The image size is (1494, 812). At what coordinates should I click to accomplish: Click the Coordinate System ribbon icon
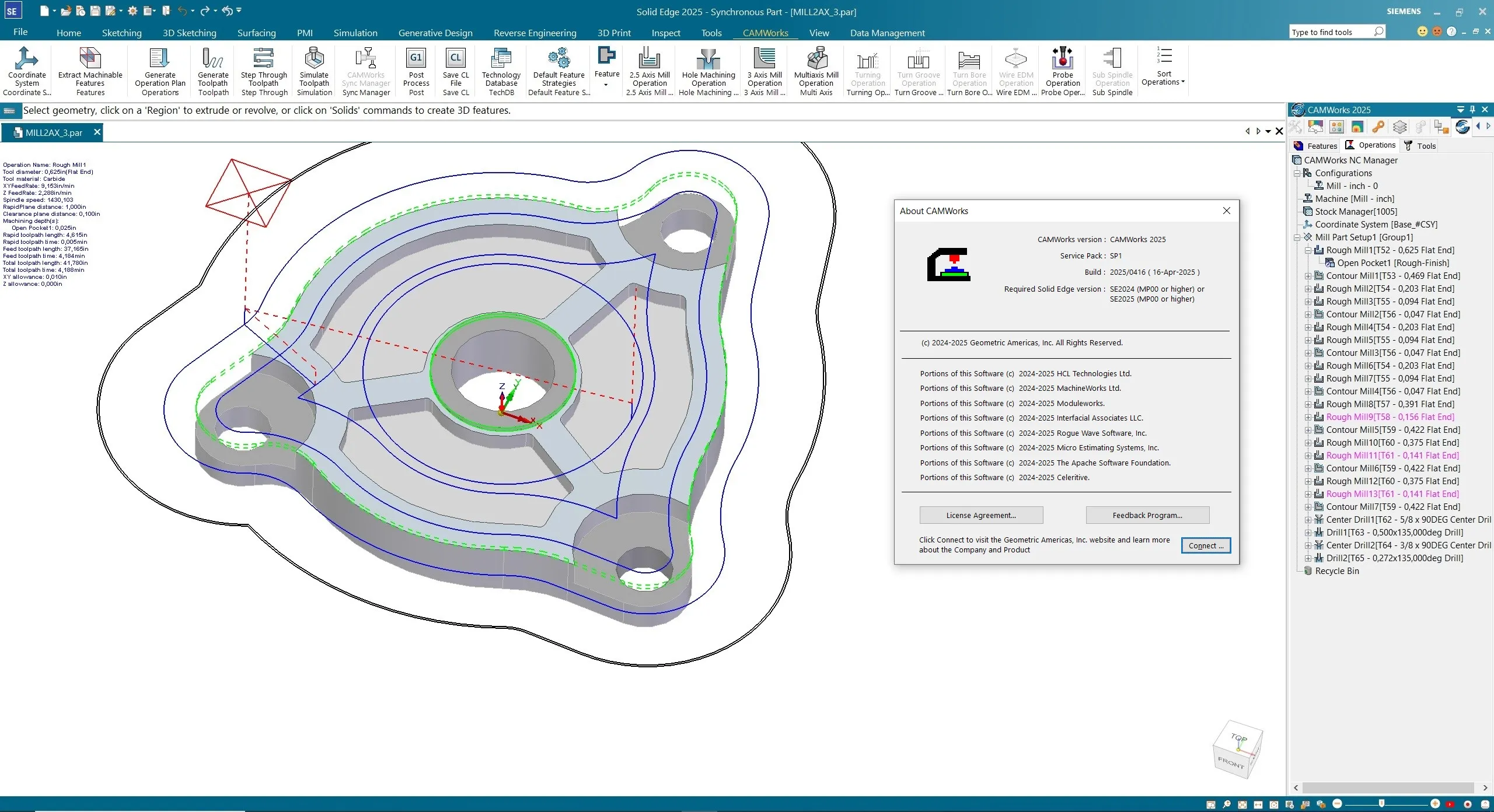(26, 58)
